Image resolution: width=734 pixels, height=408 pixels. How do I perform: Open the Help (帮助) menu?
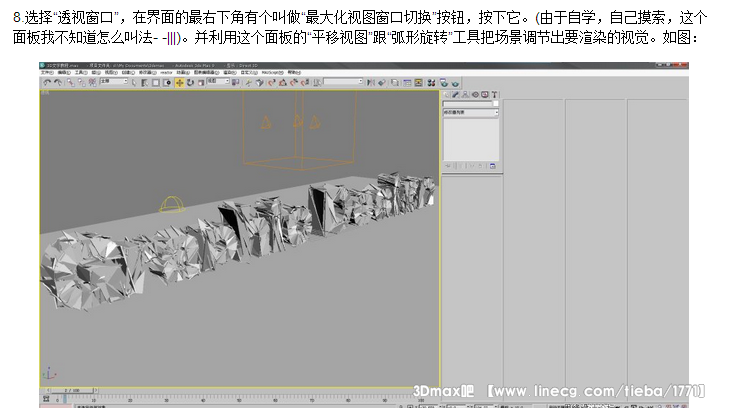294,73
